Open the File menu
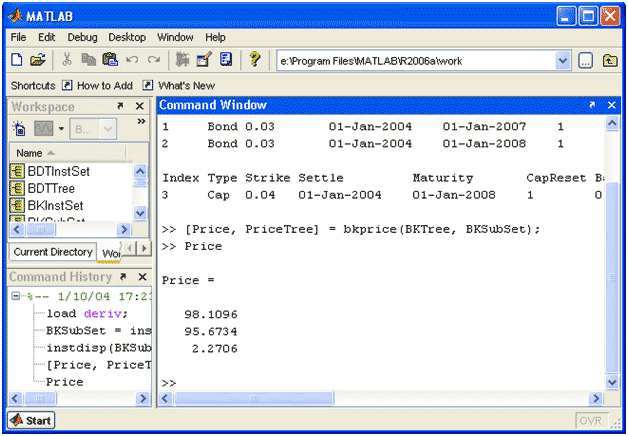Screen dimensions: 628x436 pyautogui.click(x=18, y=37)
